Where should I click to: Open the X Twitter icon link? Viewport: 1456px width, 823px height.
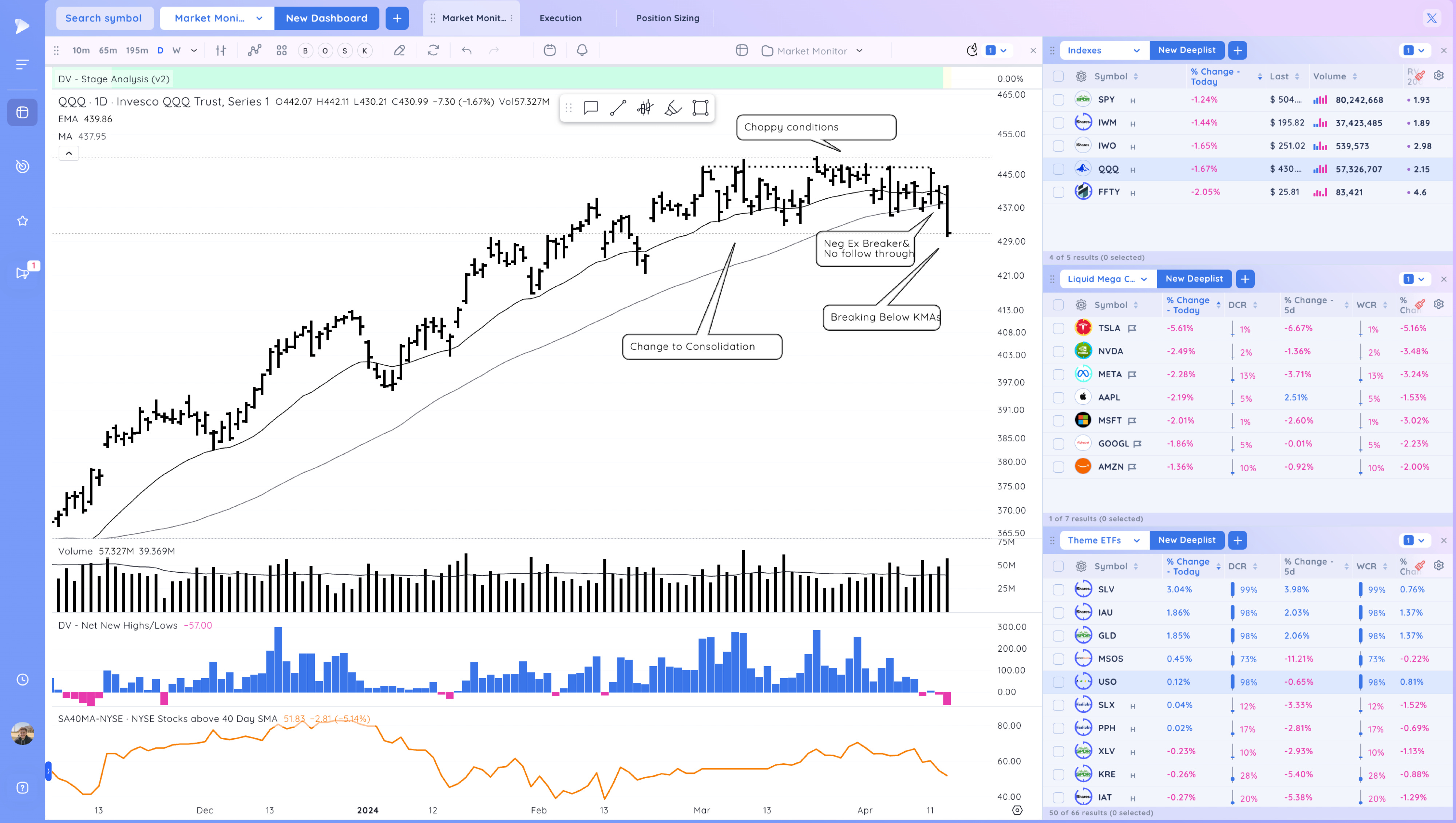[1431, 18]
